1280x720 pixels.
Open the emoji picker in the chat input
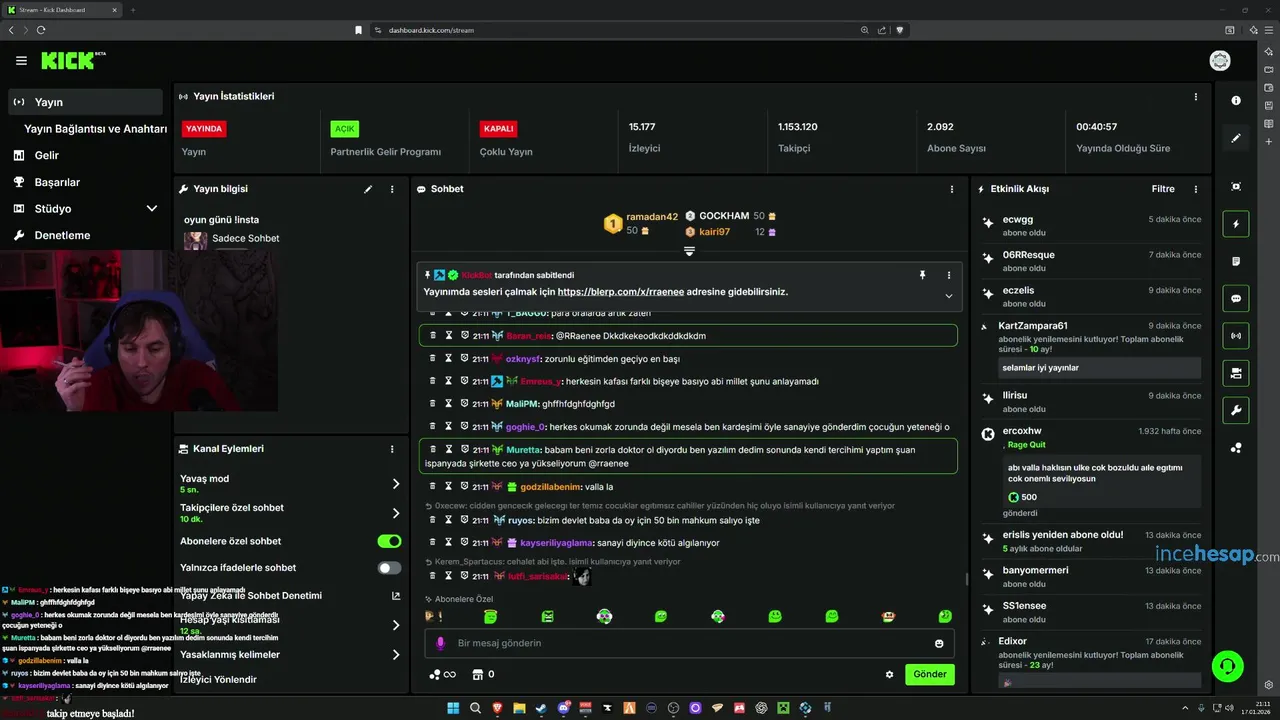coord(939,643)
